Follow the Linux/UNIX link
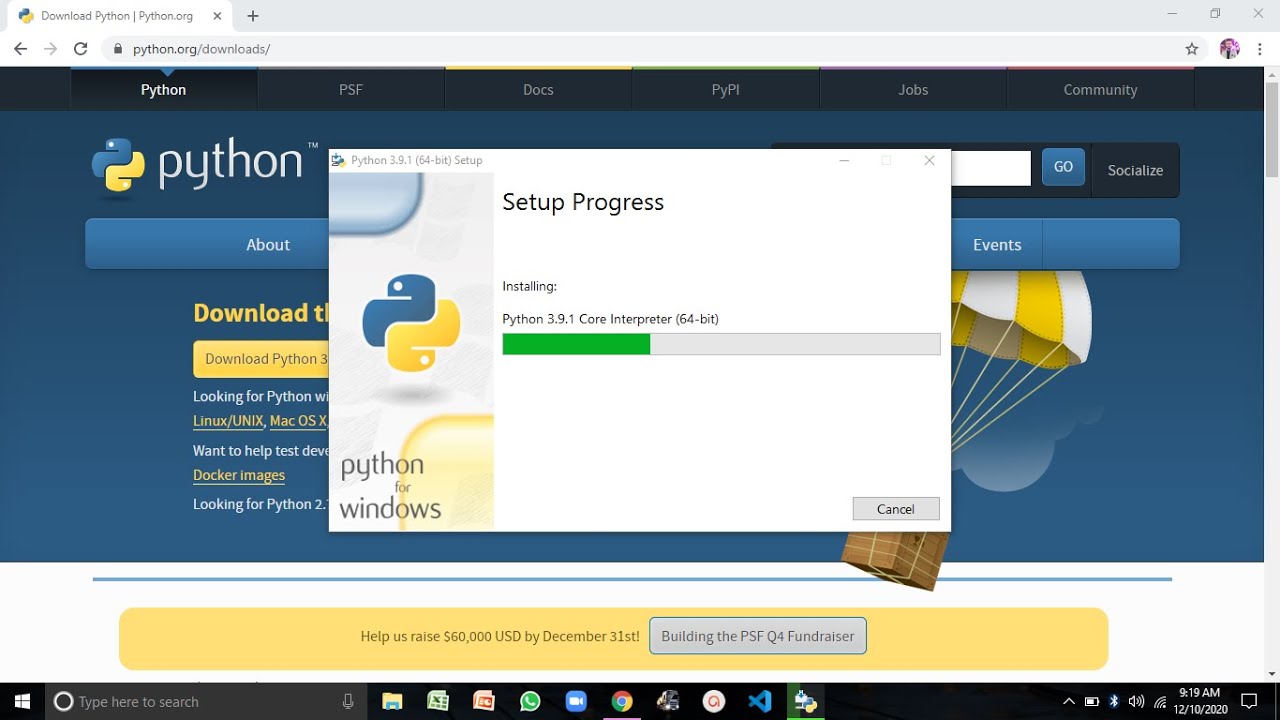 228,421
